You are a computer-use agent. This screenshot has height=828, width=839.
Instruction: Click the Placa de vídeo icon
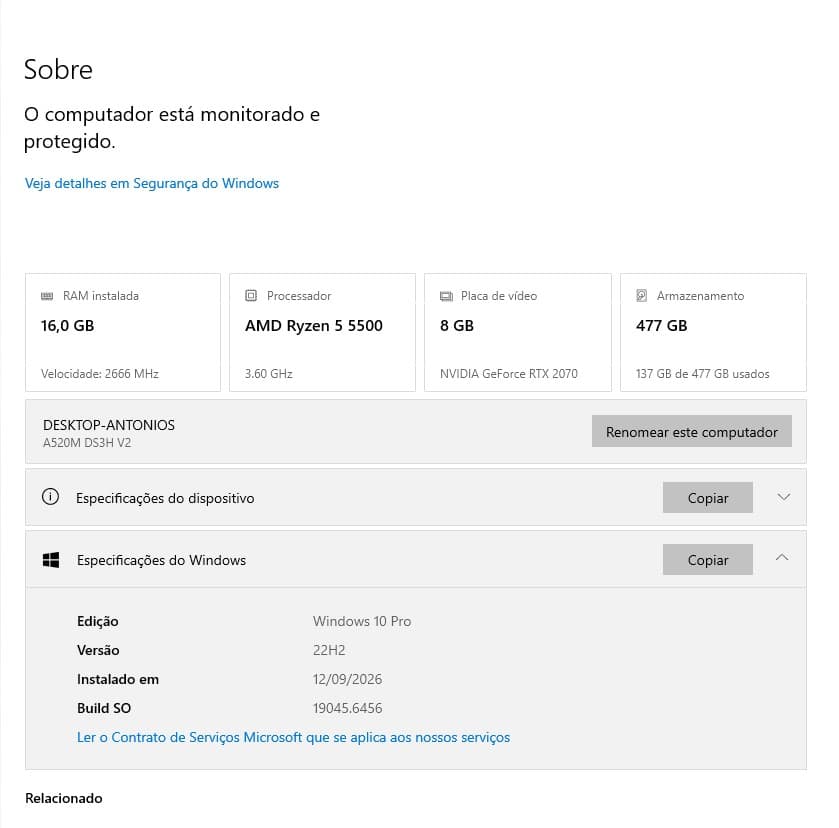446,296
